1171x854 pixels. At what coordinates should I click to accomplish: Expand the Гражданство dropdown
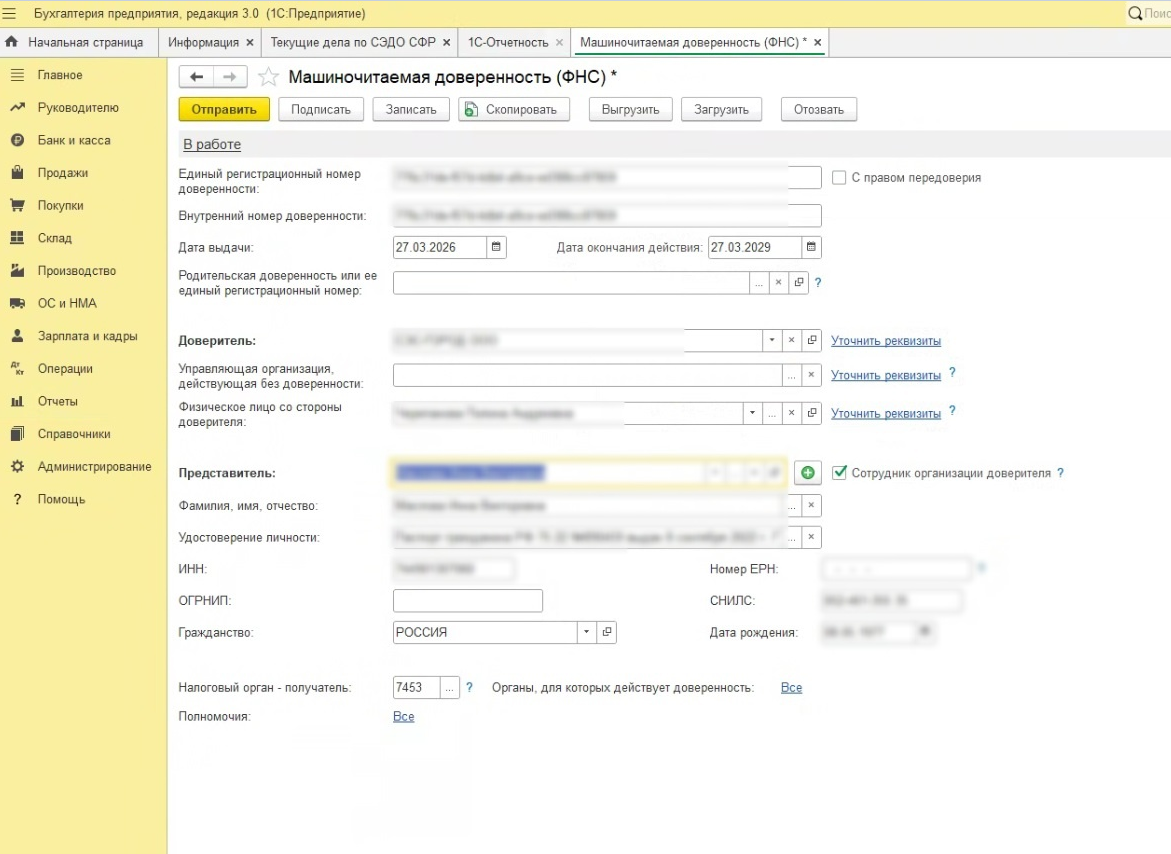[586, 632]
